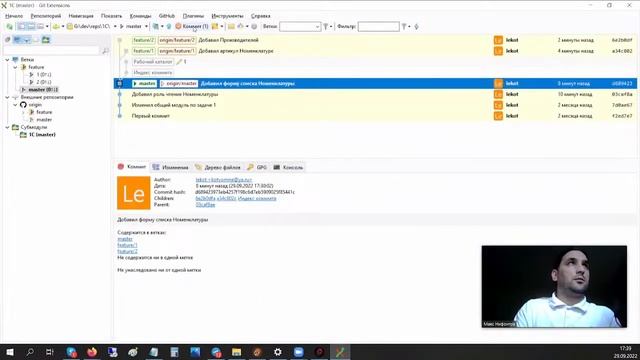Image resolution: width=640 pixels, height=360 pixels.
Task: Open Settings gear in the taskbar
Action: point(278,352)
